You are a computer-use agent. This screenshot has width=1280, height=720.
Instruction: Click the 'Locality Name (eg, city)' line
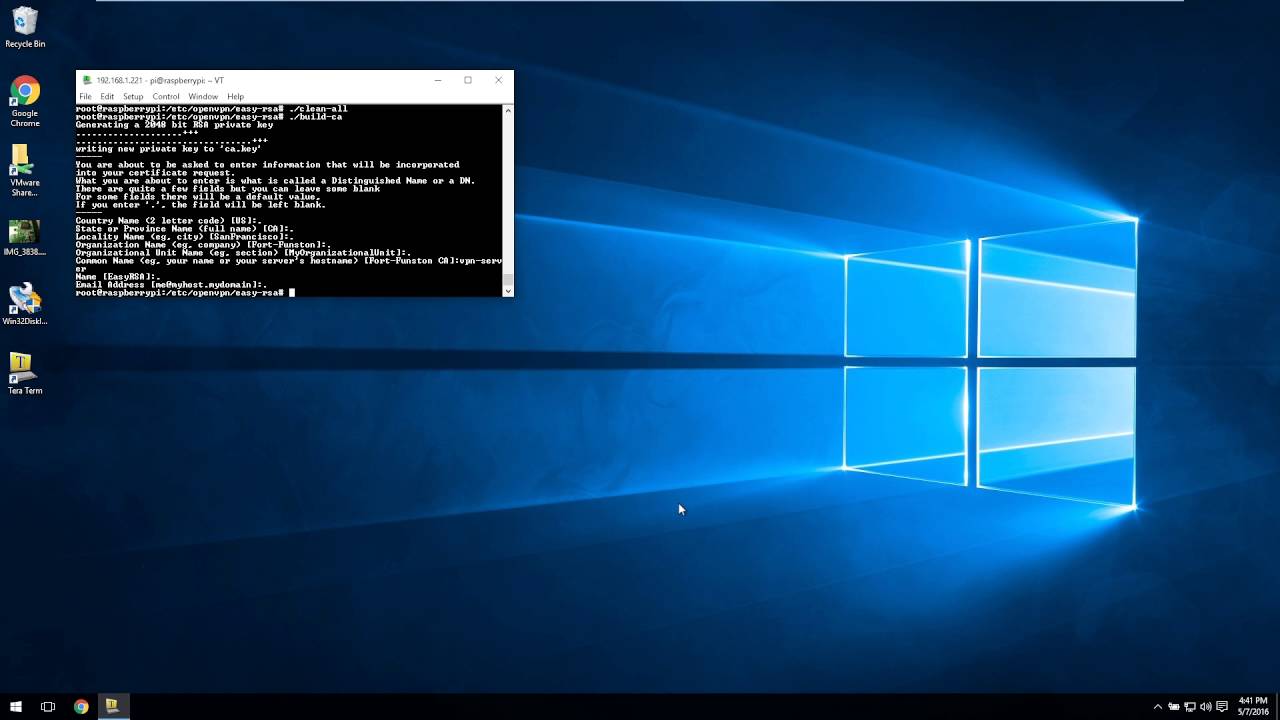tap(185, 237)
